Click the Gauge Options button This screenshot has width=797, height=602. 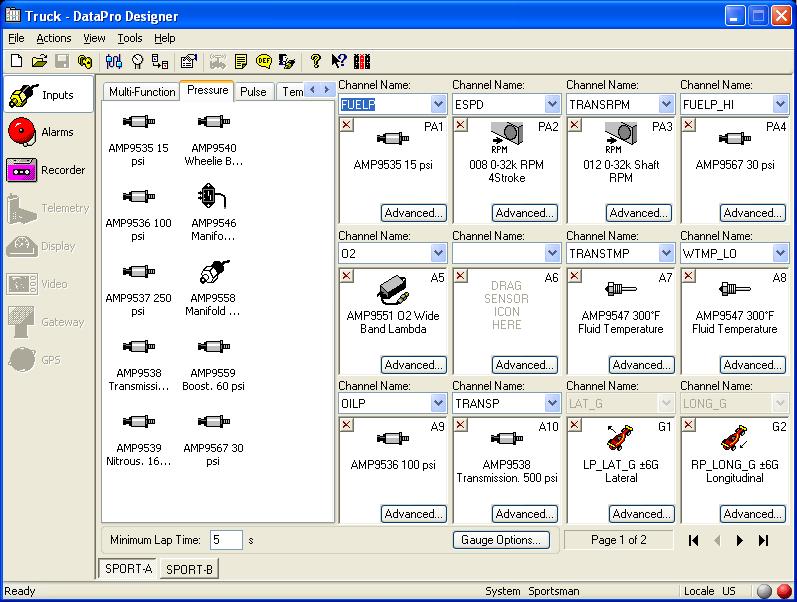point(501,540)
